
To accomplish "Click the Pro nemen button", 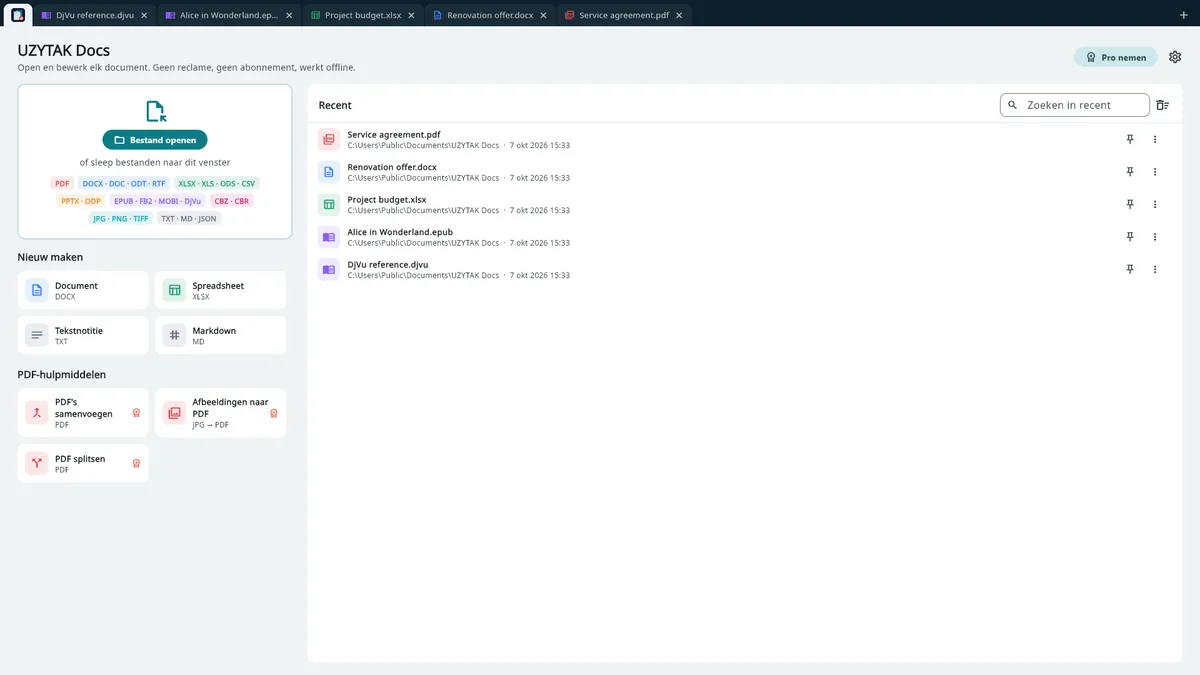I will pos(1116,57).
